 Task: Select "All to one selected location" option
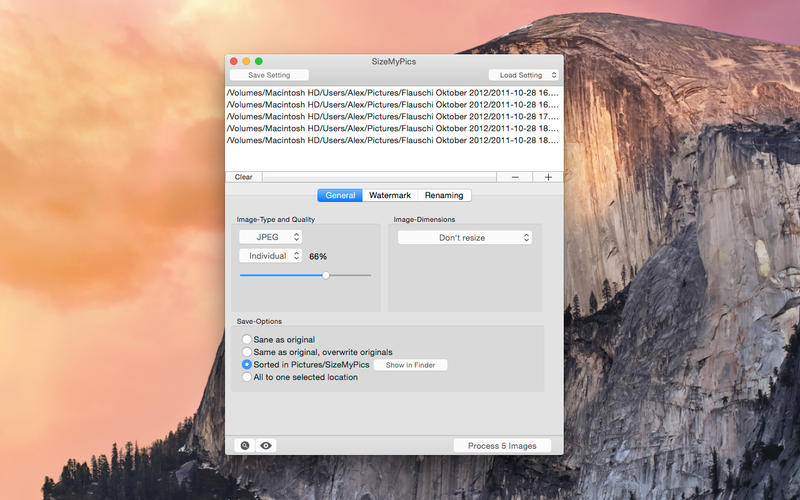[x=247, y=377]
